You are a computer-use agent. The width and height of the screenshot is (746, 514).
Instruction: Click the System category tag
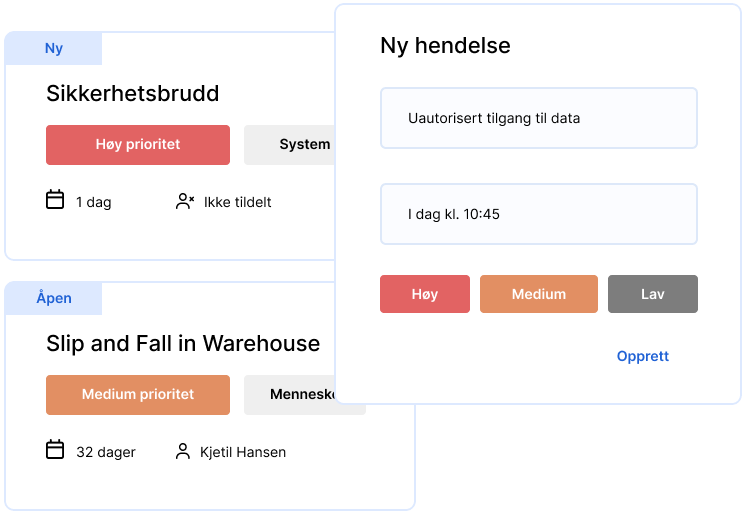coord(290,144)
